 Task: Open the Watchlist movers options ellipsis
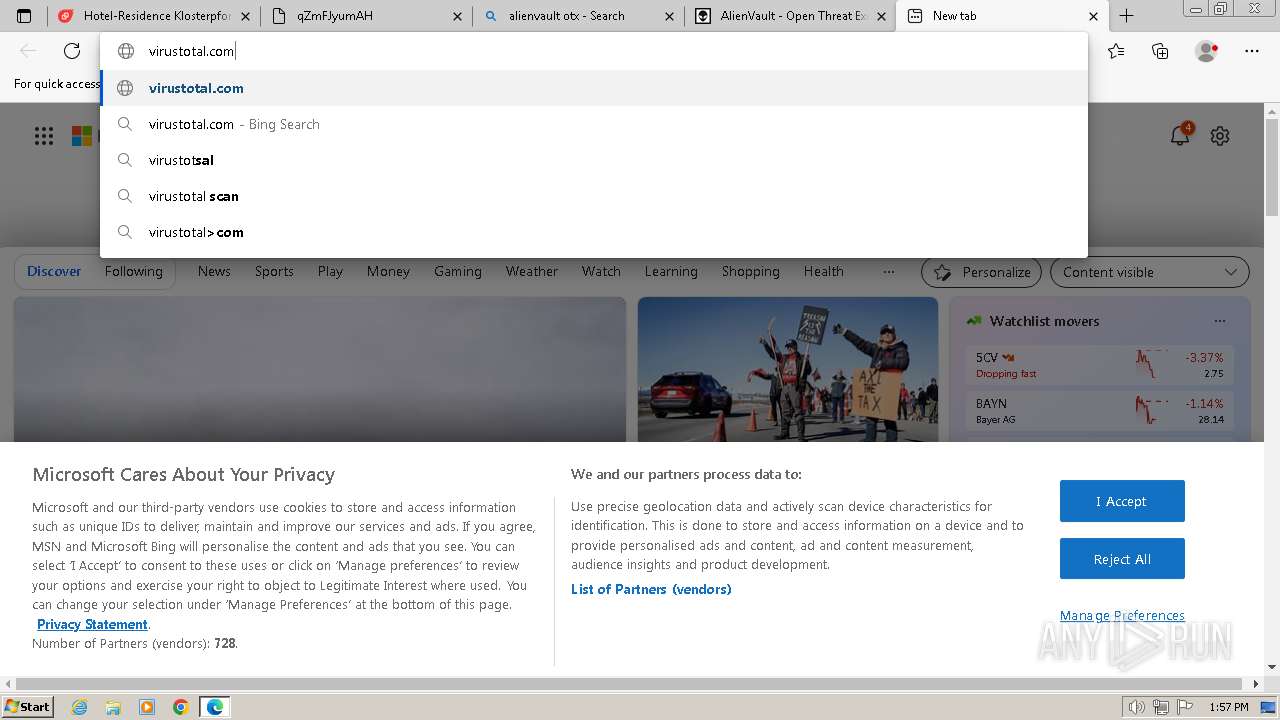coord(1220,321)
